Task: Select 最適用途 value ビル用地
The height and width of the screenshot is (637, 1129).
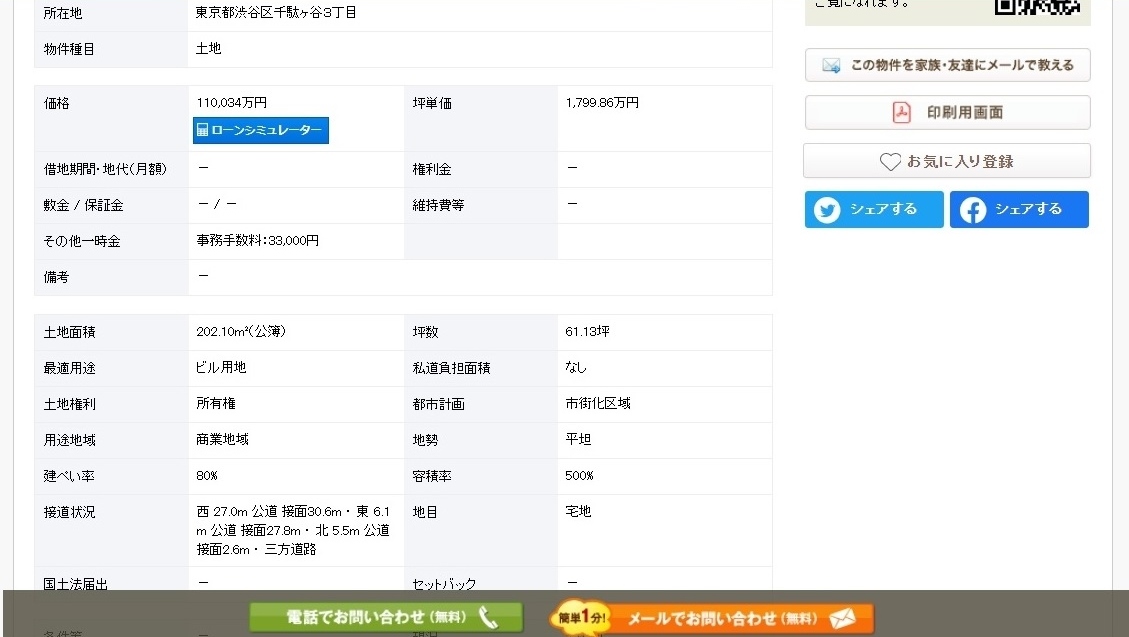Action: (x=221, y=367)
